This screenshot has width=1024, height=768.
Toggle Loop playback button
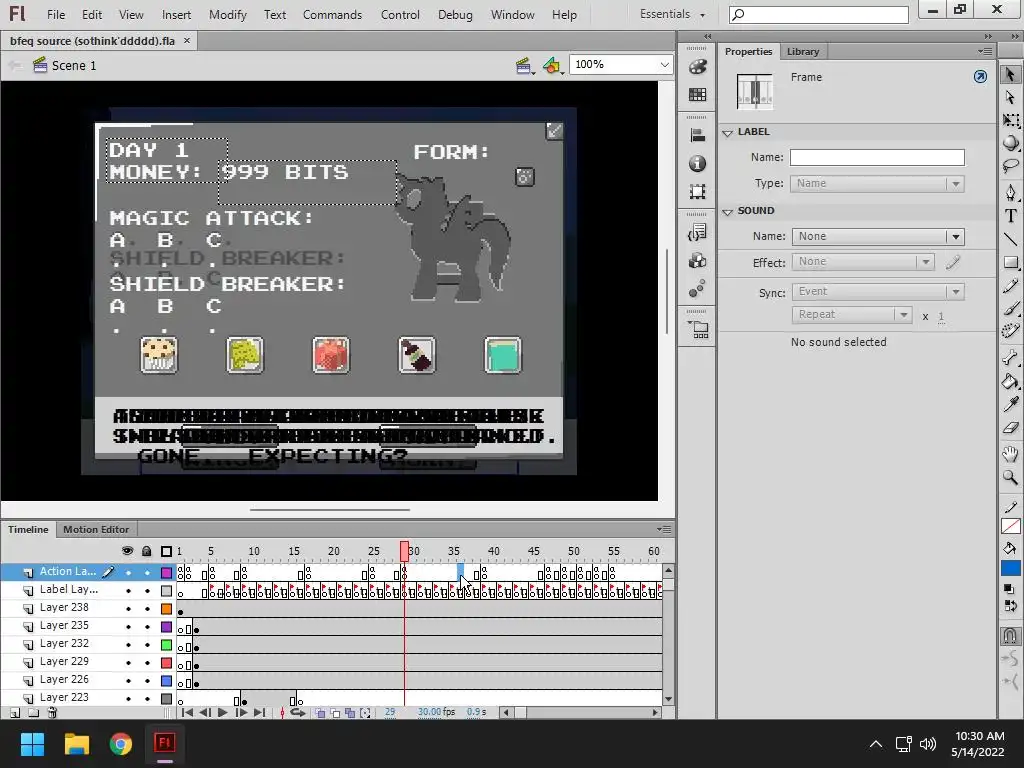(x=298, y=712)
